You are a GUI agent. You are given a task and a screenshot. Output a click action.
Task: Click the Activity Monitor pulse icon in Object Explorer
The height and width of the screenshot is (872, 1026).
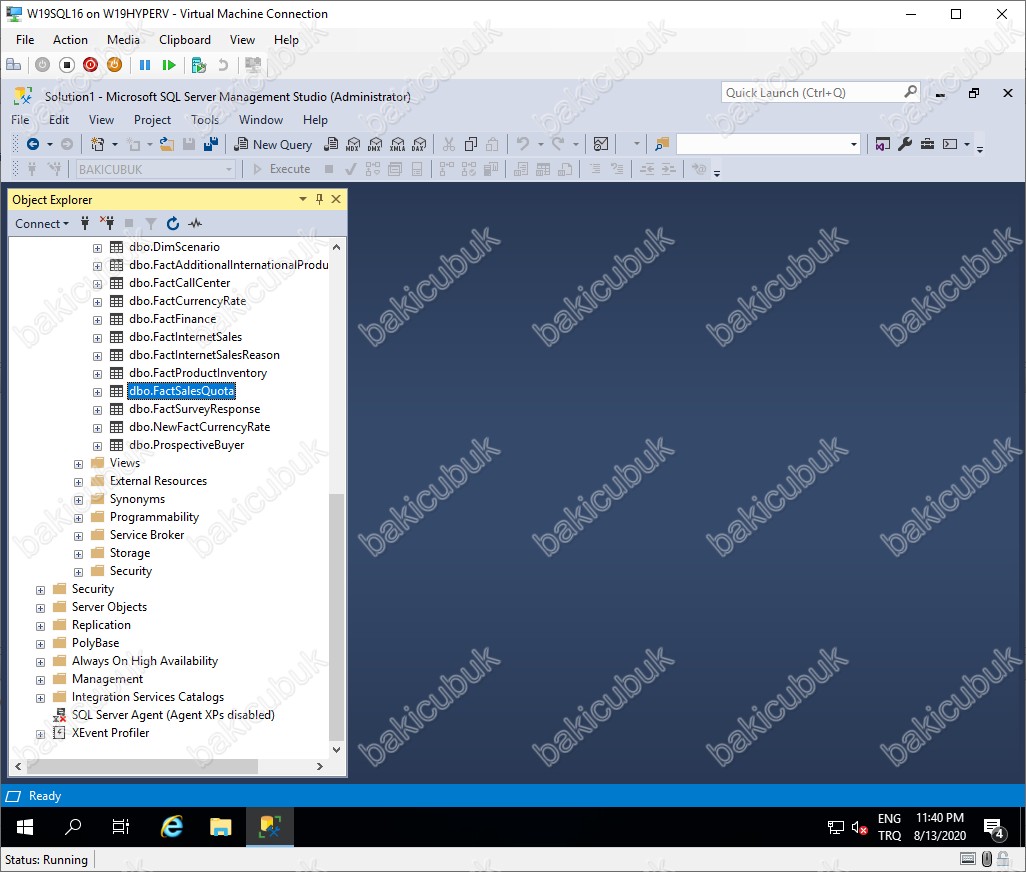coord(195,224)
